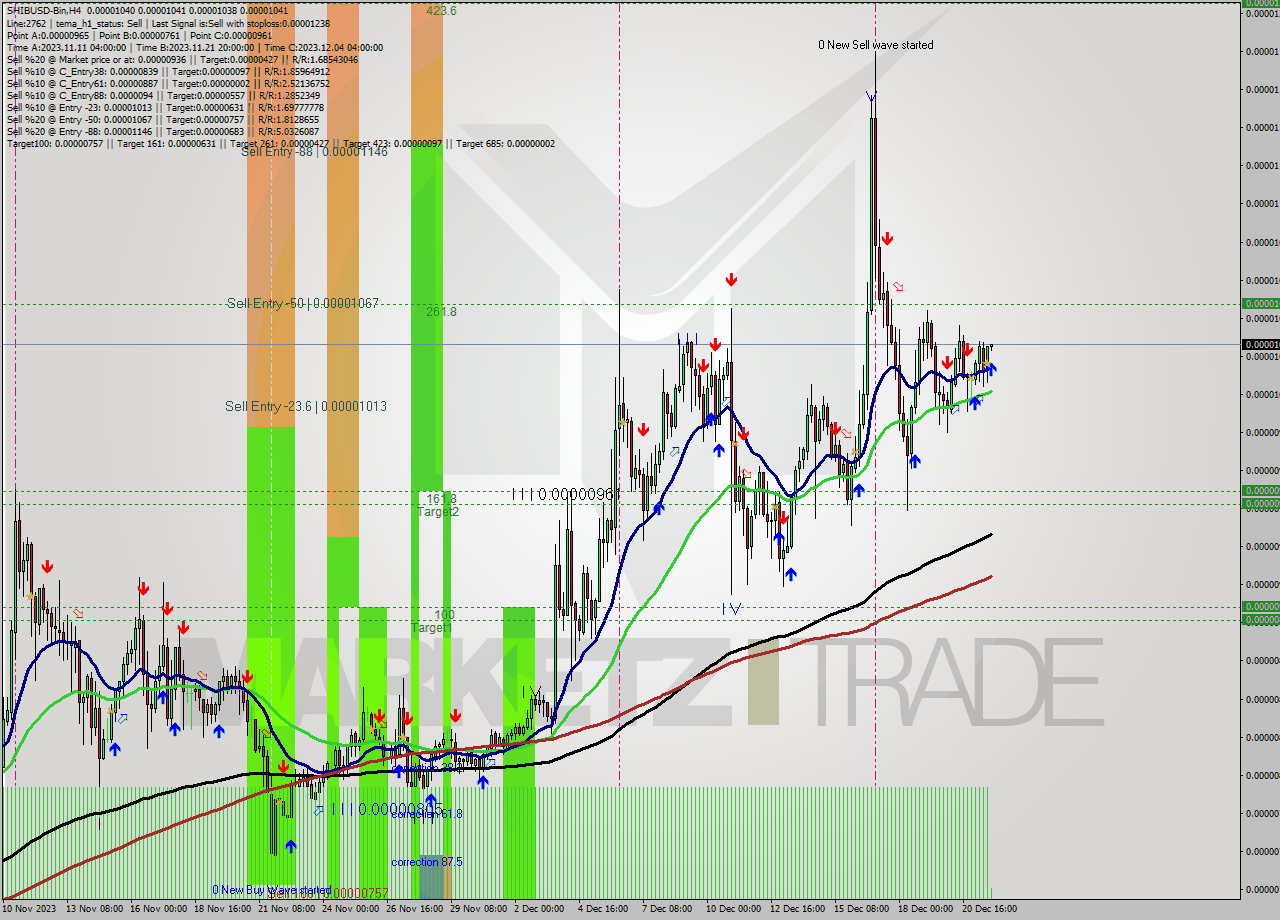Click the 'Sell Entry -50 | 0.00001067' label

point(303,303)
